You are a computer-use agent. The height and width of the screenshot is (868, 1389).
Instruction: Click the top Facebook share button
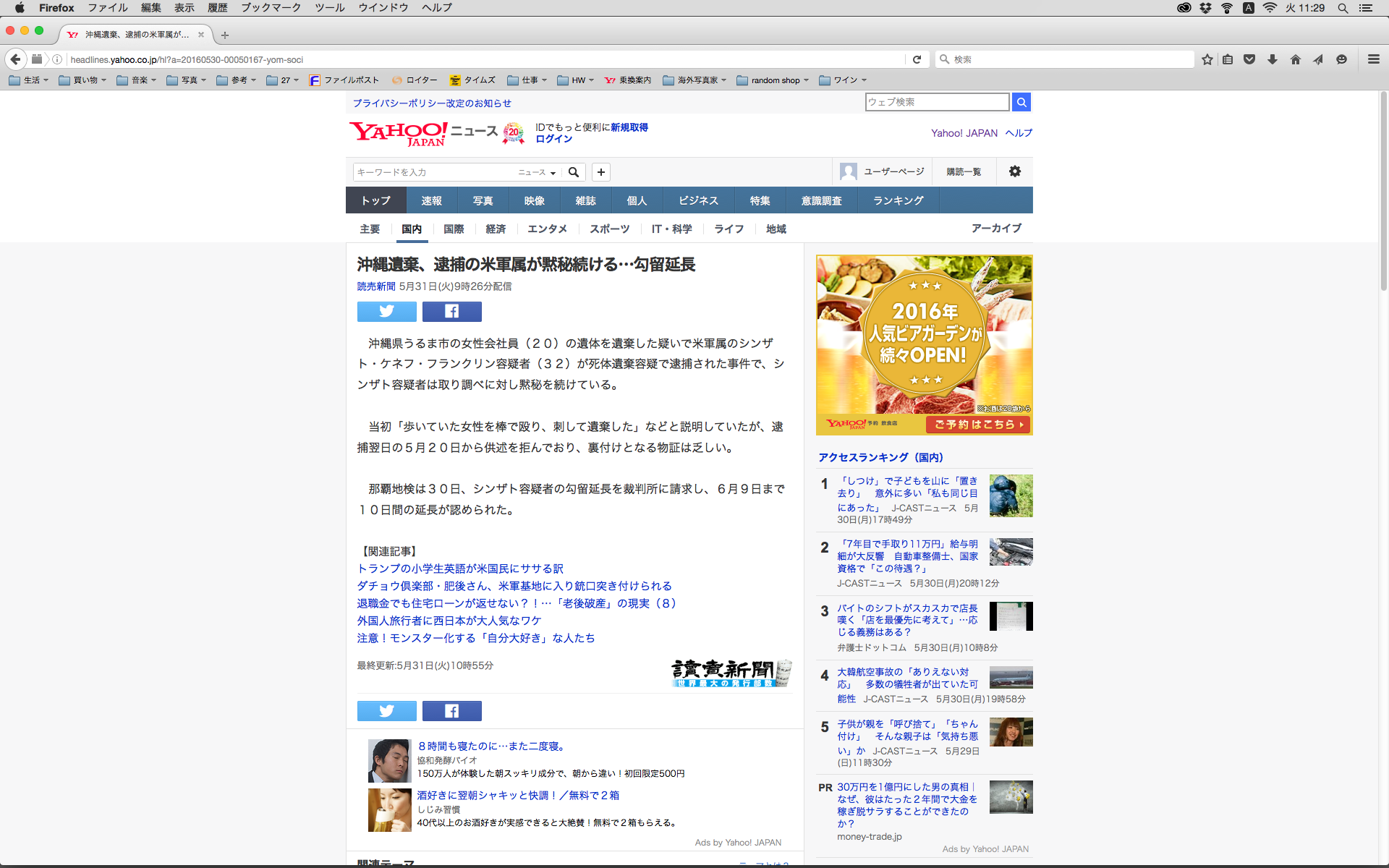451,311
